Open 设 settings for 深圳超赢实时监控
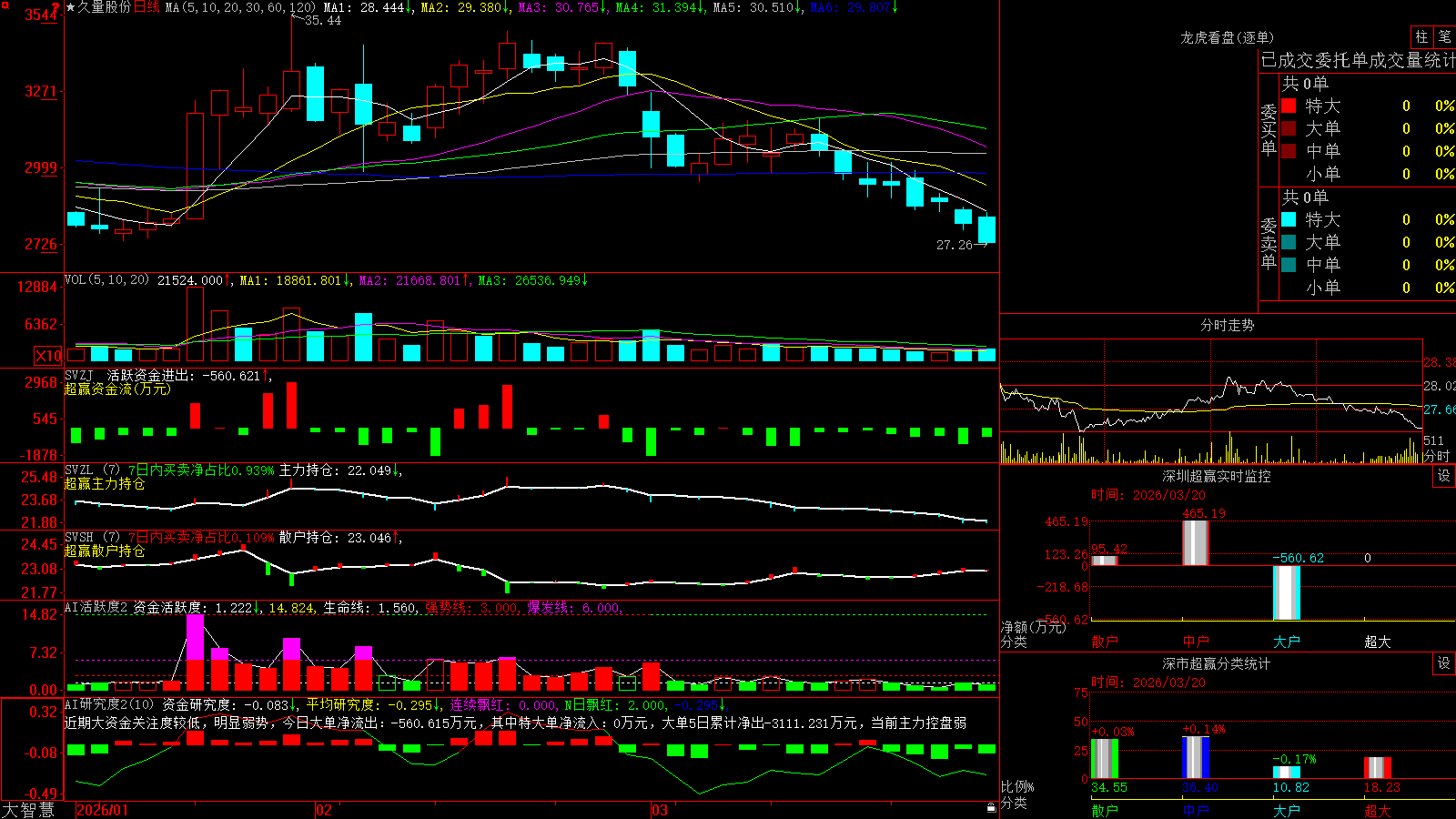 click(1444, 476)
